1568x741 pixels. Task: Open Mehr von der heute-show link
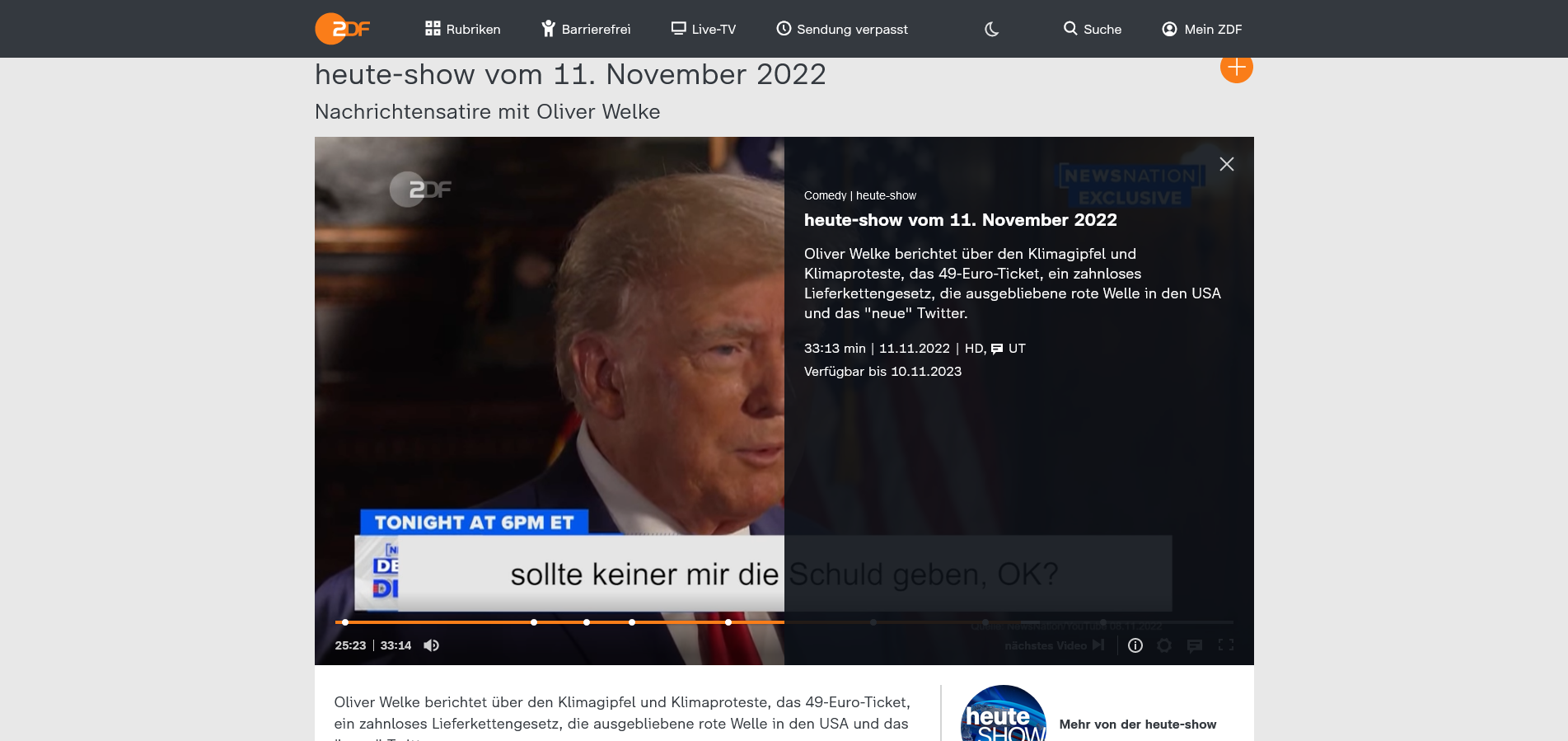point(1137,725)
